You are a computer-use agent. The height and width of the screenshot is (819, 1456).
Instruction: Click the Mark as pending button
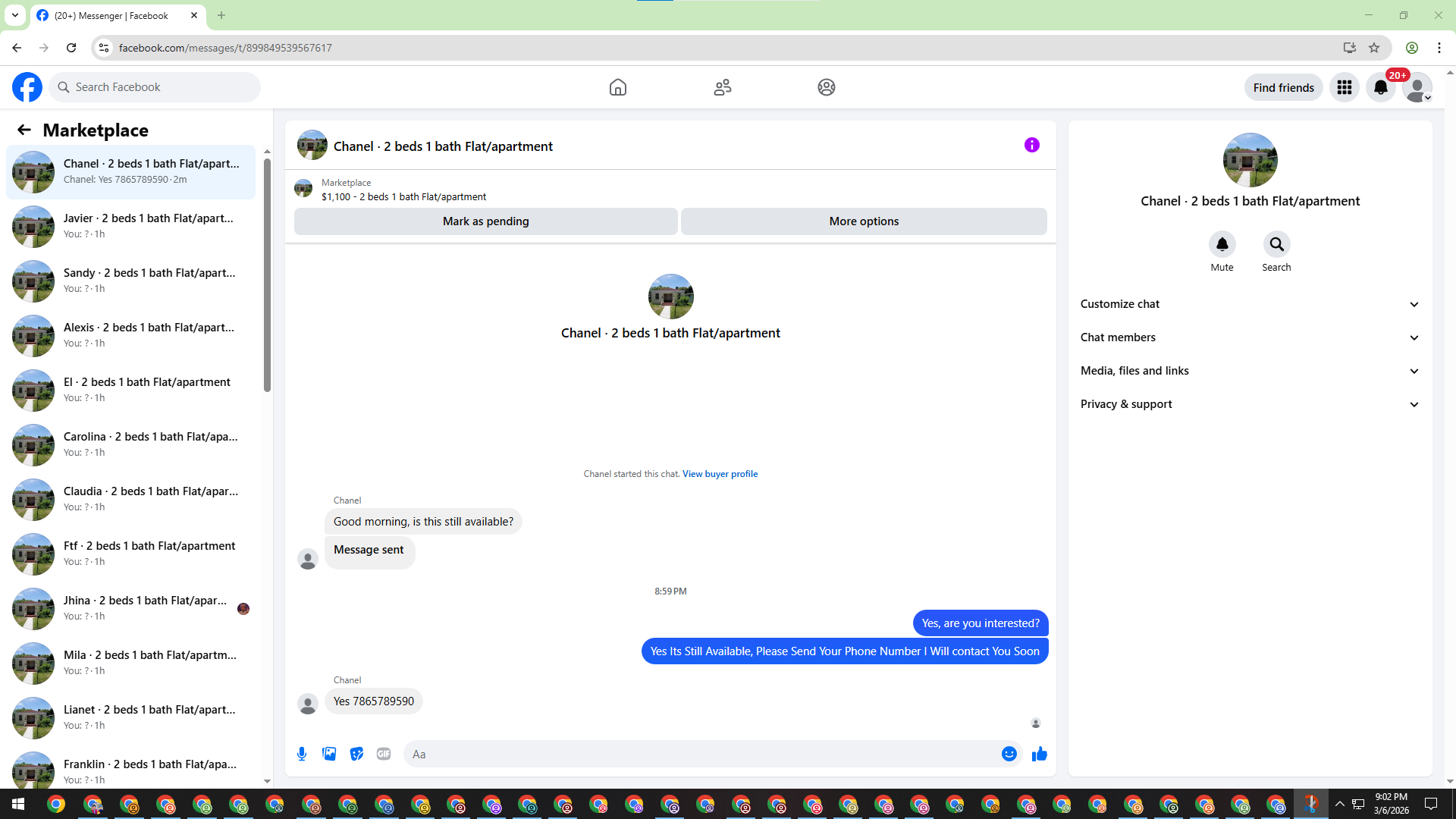point(485,221)
